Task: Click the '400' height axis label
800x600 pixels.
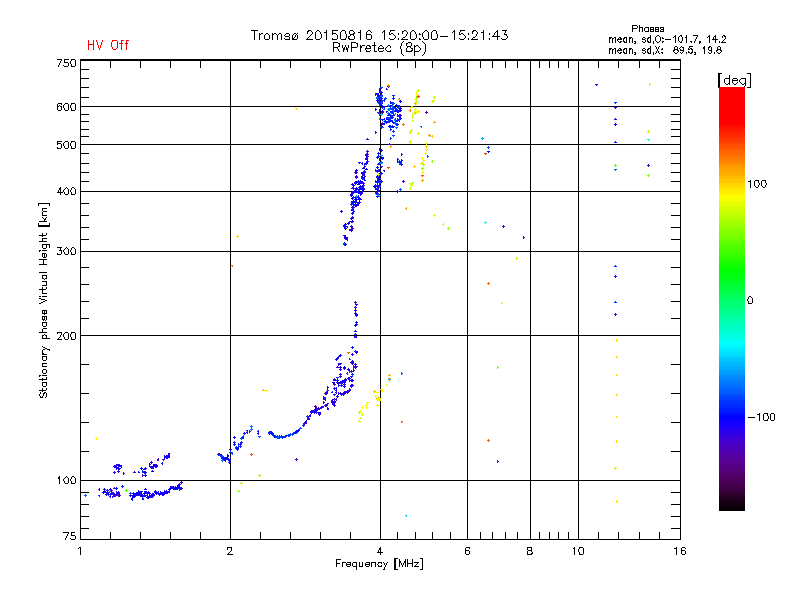Action: pos(66,191)
